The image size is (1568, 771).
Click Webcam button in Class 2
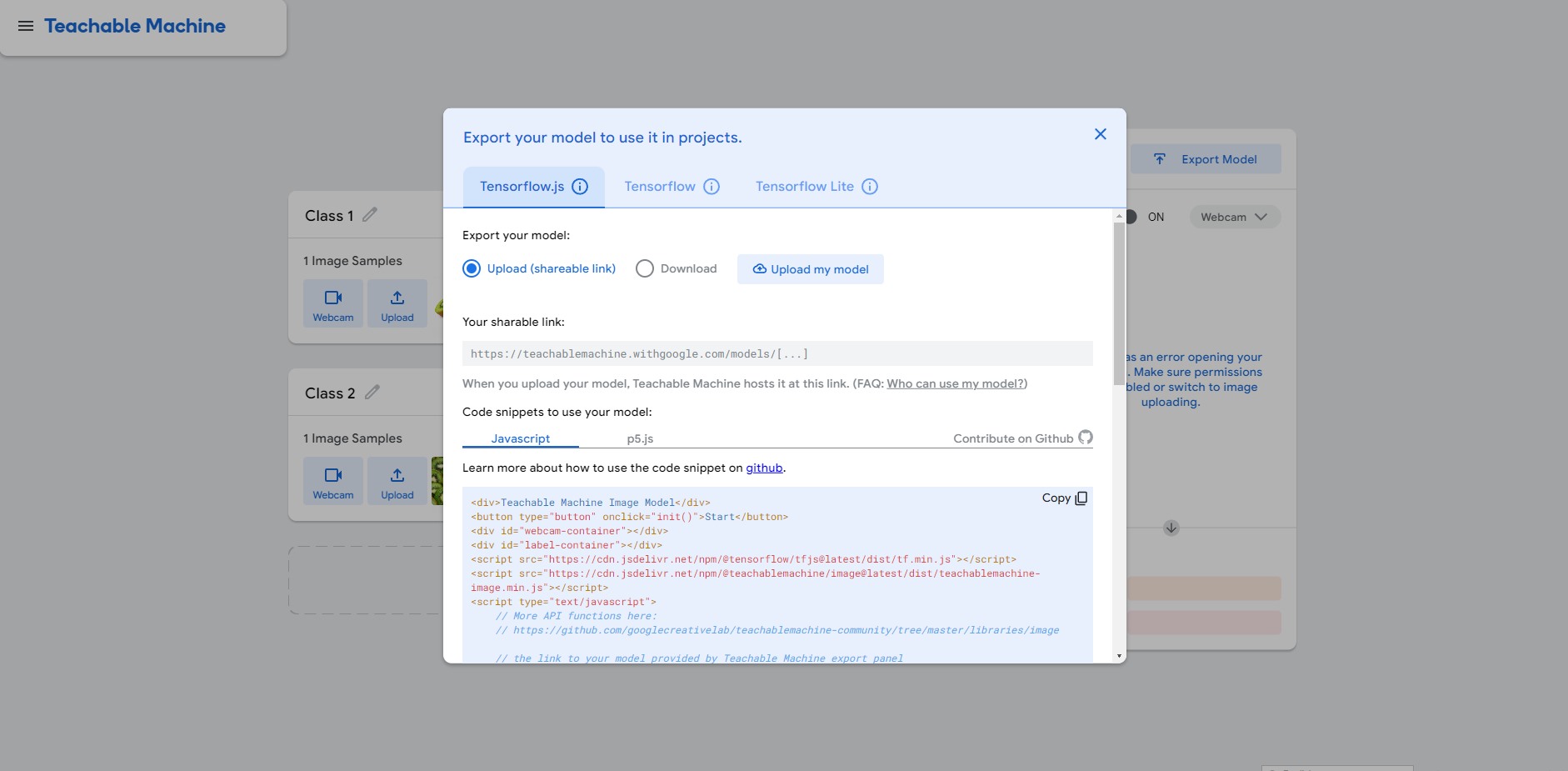tap(333, 482)
